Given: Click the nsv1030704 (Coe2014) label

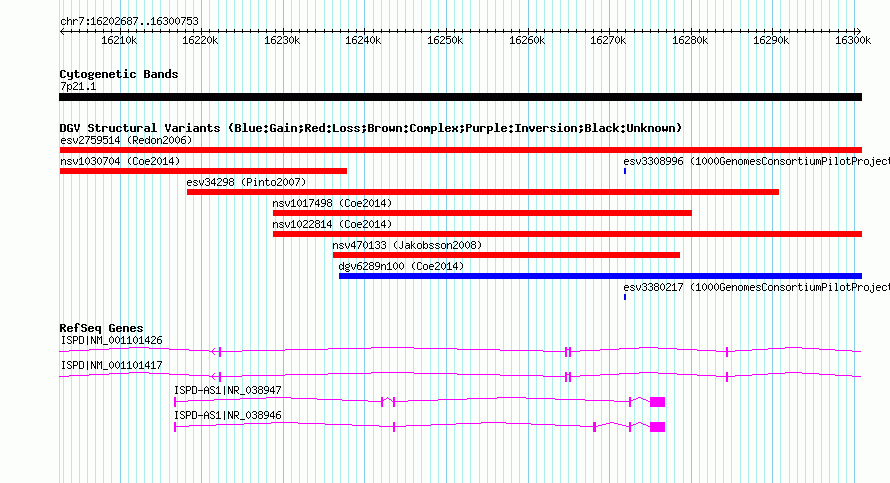Looking at the screenshot, I should pos(120,161).
